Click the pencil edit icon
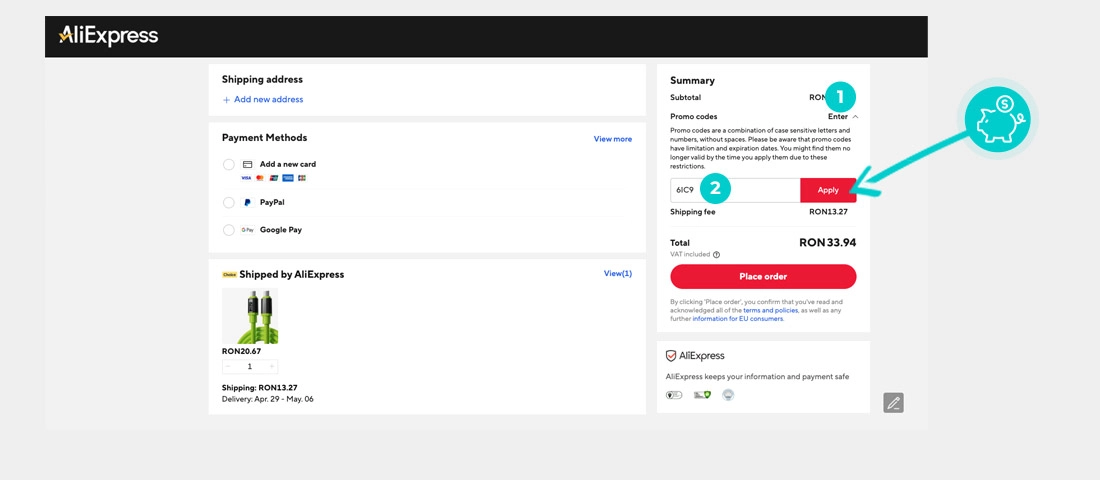 [893, 403]
